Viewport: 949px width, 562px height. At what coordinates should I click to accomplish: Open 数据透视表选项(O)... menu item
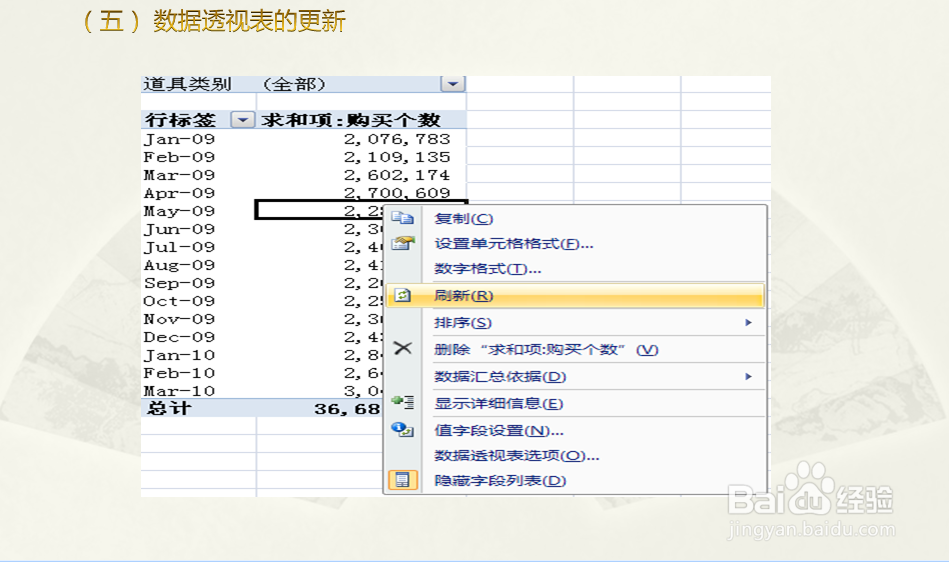pyautogui.click(x=517, y=456)
